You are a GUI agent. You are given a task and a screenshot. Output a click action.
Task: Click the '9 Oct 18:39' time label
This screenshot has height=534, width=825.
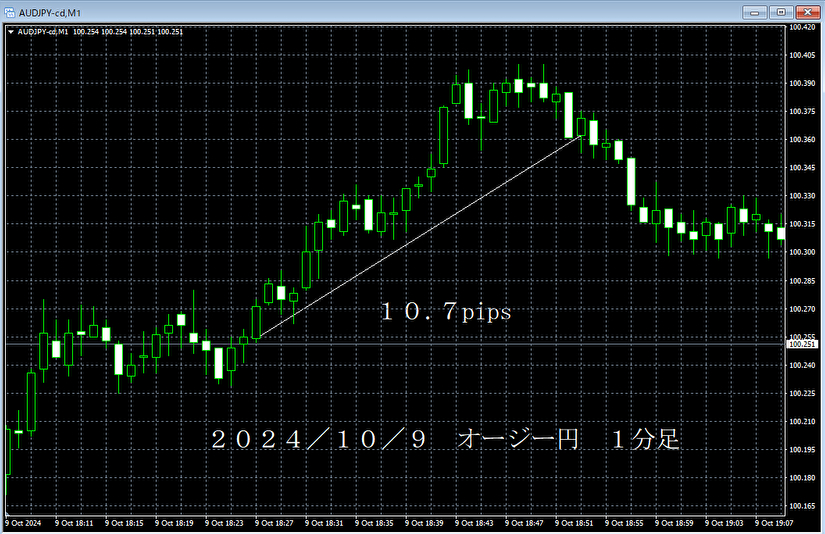pos(424,523)
